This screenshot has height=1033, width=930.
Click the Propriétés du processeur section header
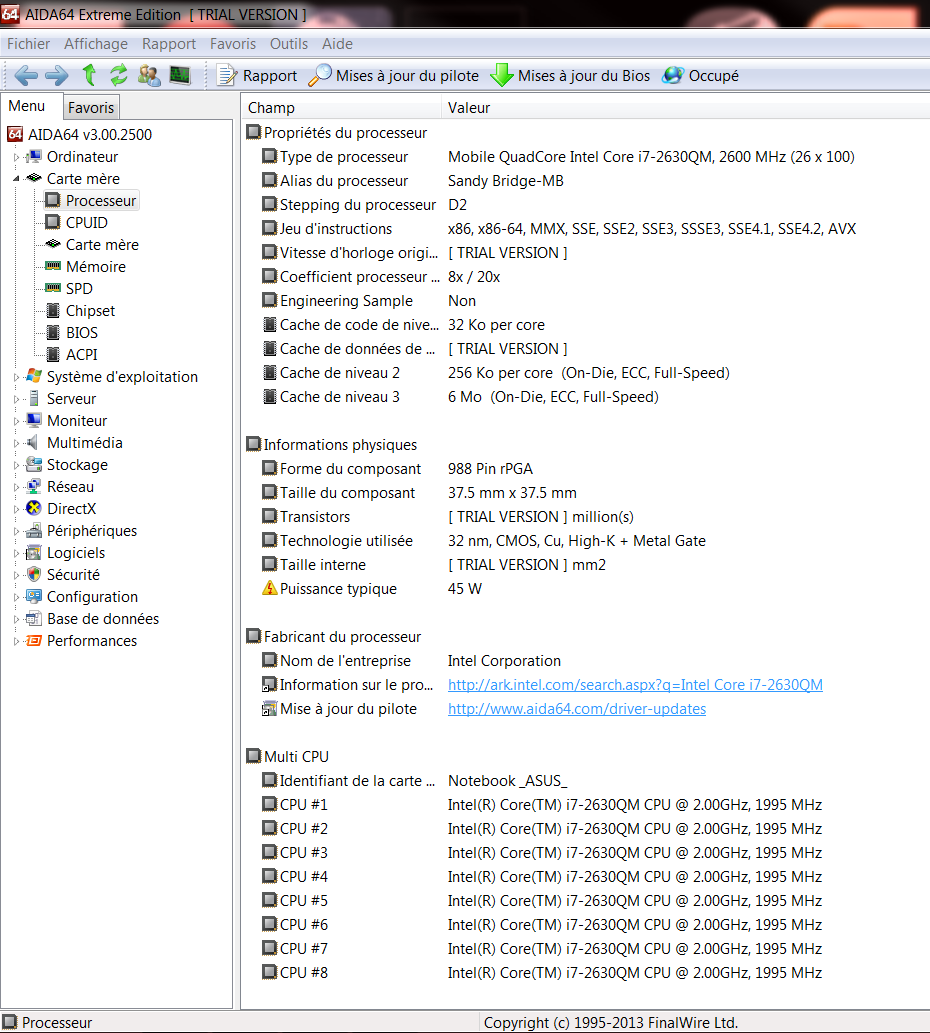coord(337,132)
